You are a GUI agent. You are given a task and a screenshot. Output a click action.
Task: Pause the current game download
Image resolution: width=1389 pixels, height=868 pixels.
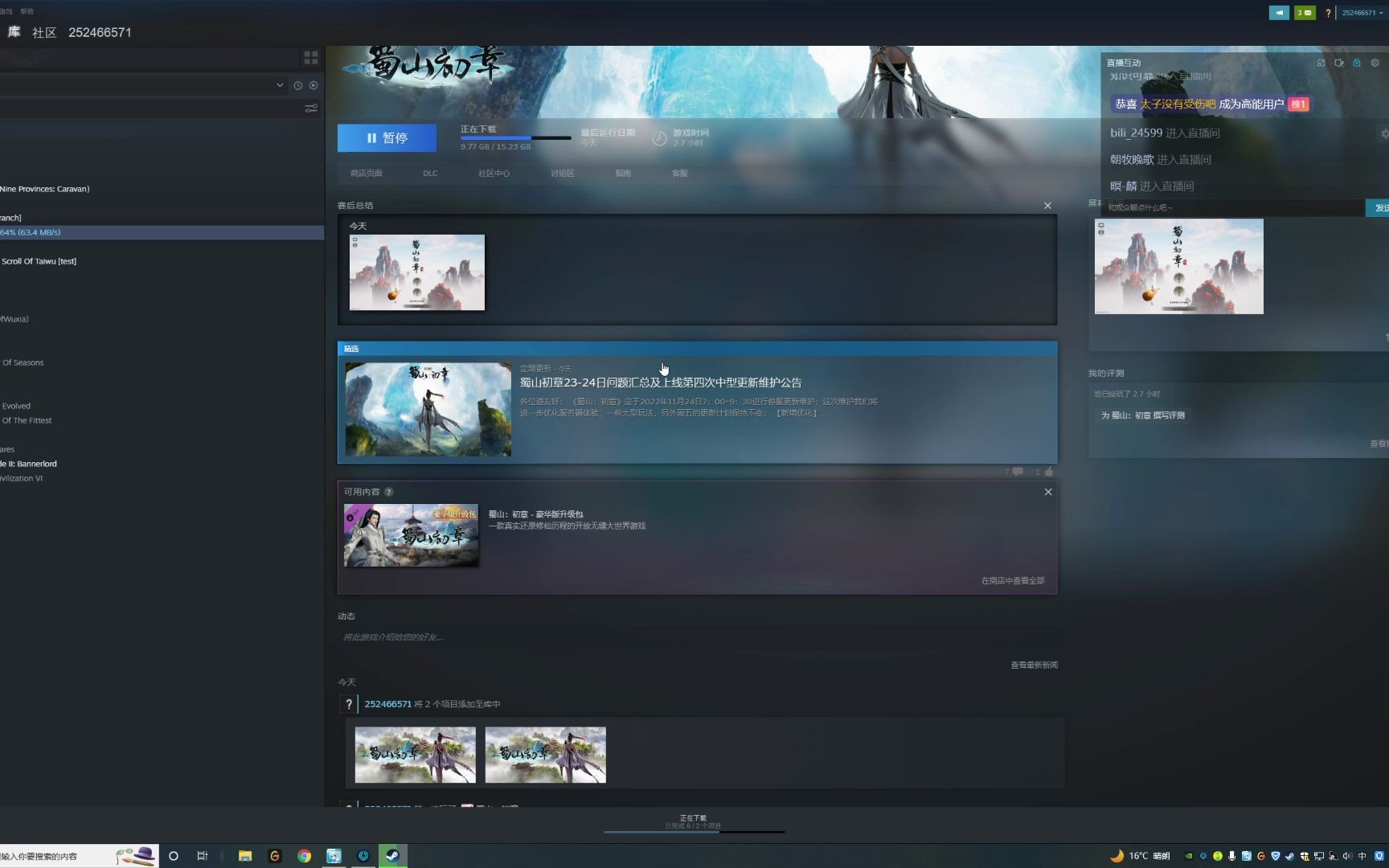pos(387,138)
